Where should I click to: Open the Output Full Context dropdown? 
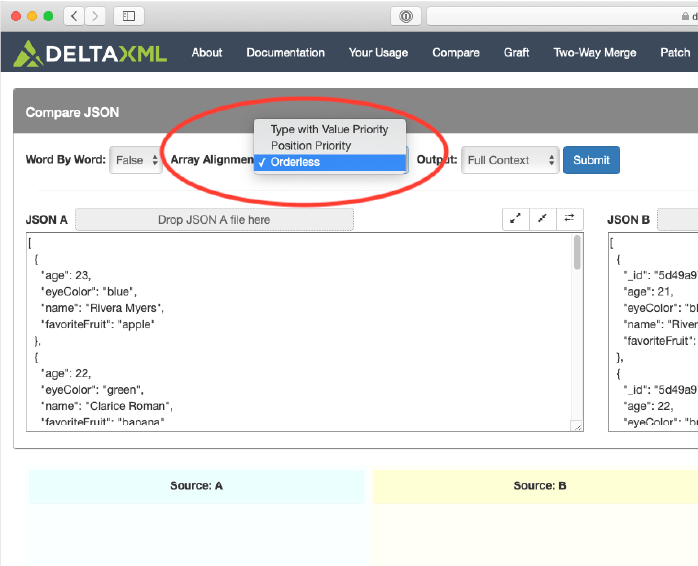510,160
